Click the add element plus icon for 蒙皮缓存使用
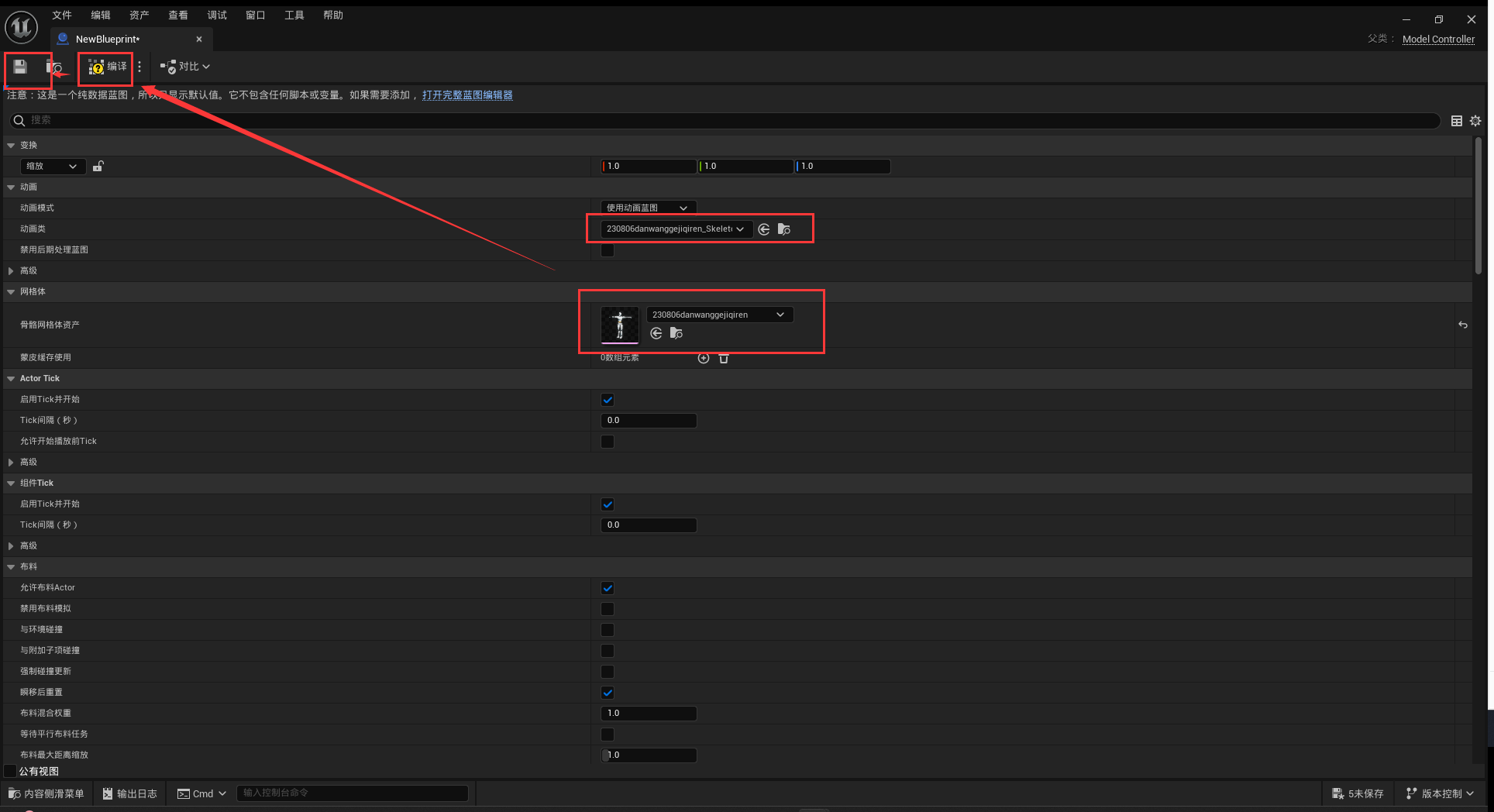The image size is (1494, 812). 703,358
